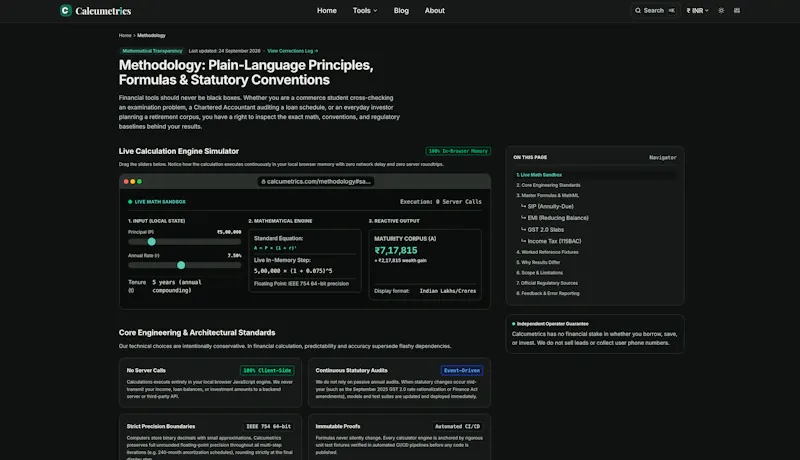This screenshot has width=800, height=460.
Task: Click the IEEE 754 64-bit badge
Action: tap(268, 426)
